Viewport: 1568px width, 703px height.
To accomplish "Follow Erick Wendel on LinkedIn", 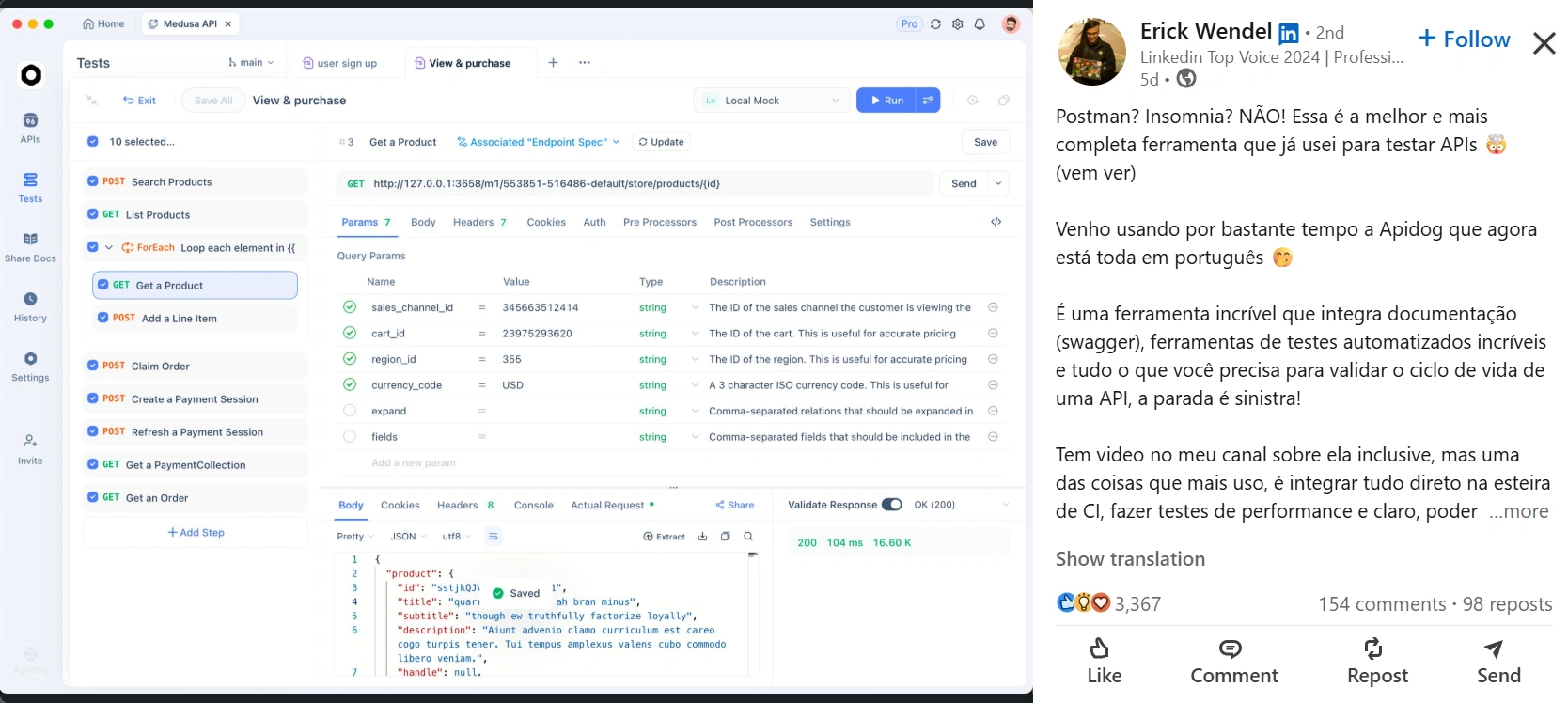I will pos(1464,39).
